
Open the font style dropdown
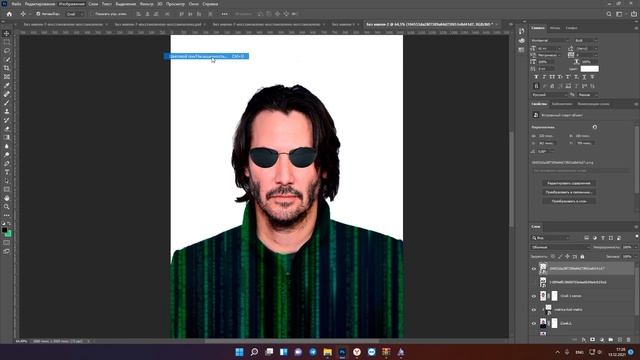(586, 40)
